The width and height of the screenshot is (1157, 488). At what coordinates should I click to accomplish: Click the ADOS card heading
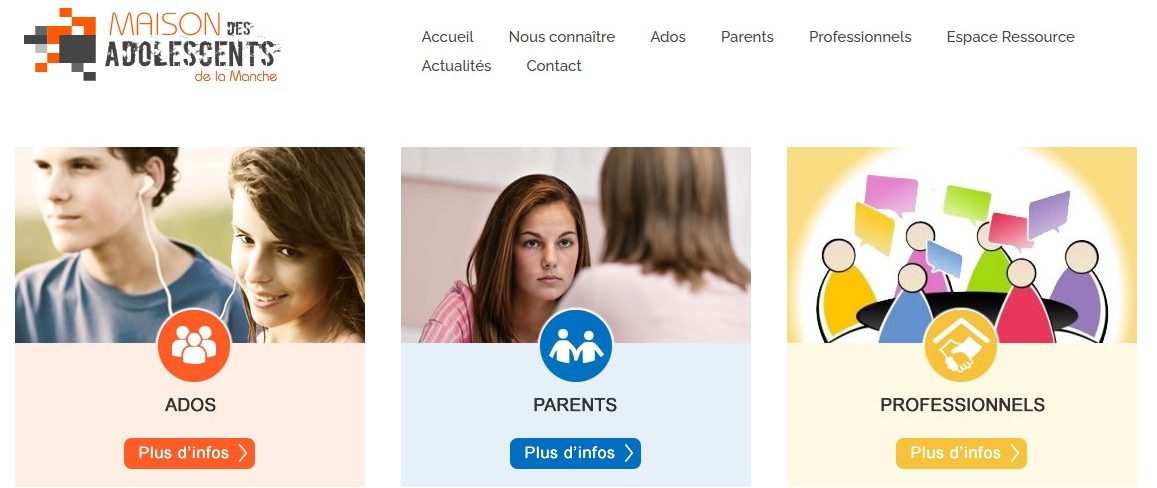click(x=190, y=405)
